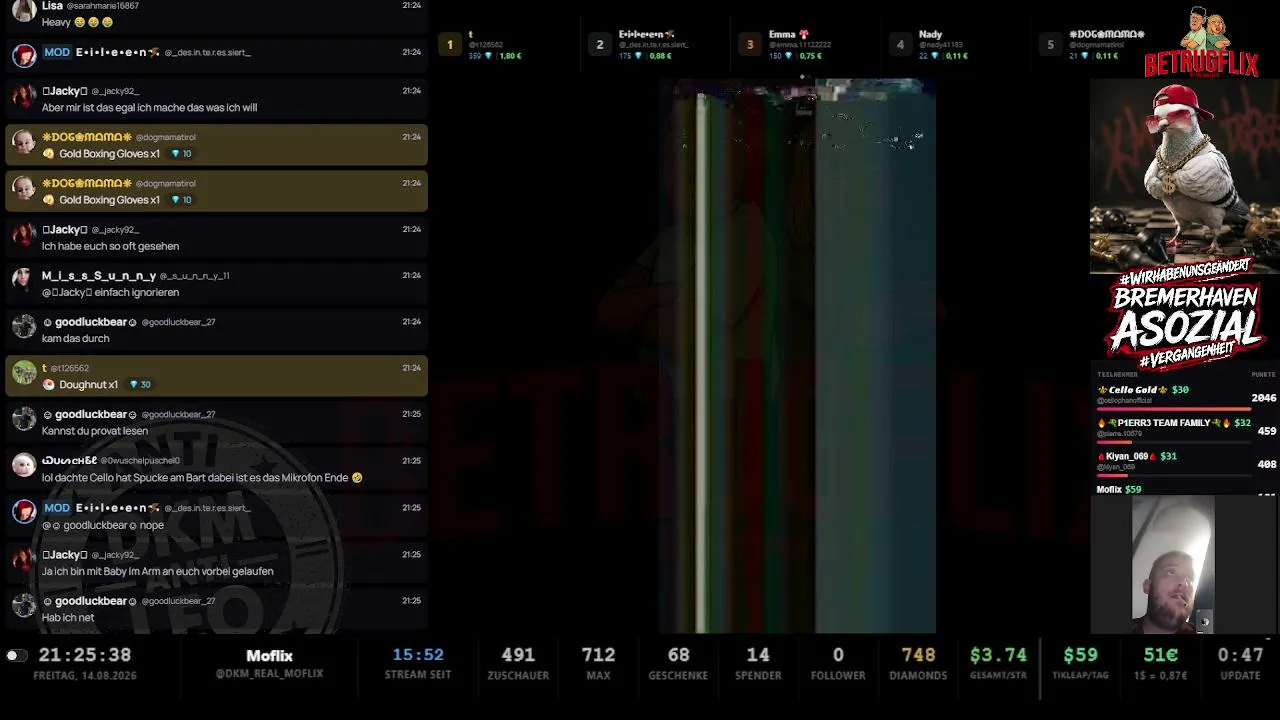This screenshot has height=720, width=1280.
Task: Click the message 'Hab ich net'
Action: [x=68, y=617]
